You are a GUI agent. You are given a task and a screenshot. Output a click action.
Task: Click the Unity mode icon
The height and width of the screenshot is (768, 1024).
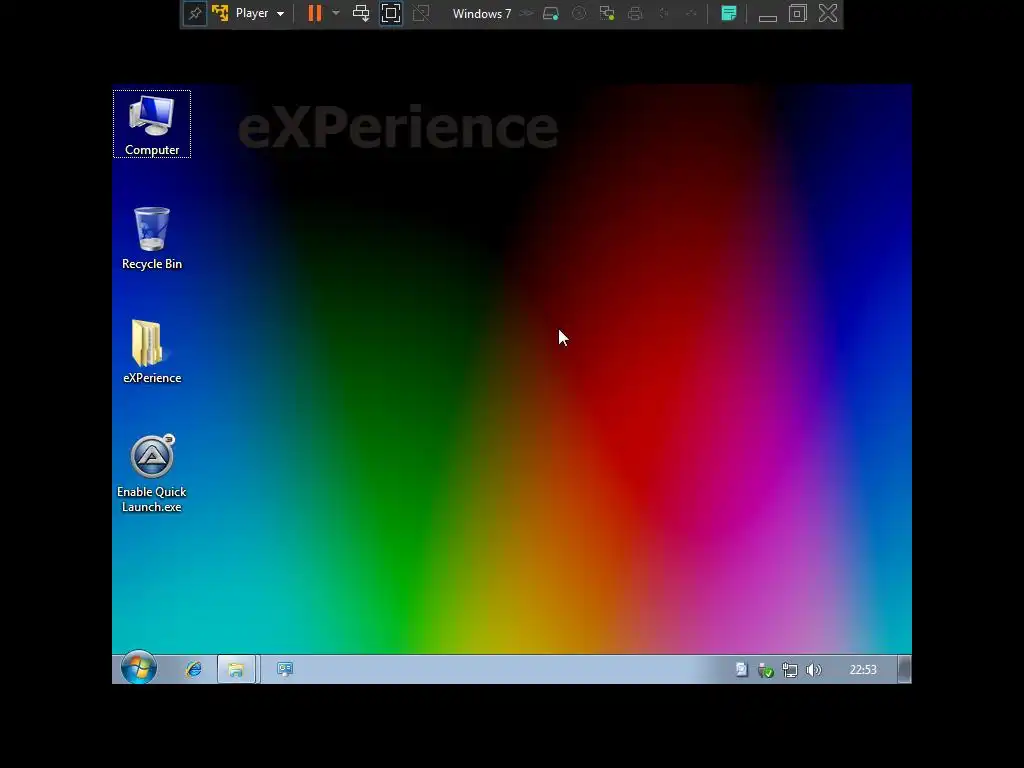click(421, 13)
